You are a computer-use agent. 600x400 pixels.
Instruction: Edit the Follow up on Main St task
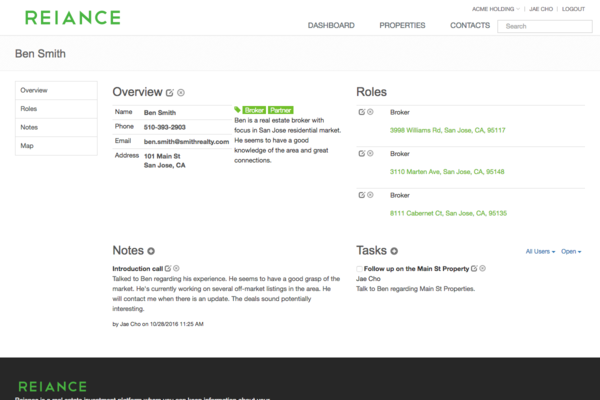pyautogui.click(x=474, y=269)
